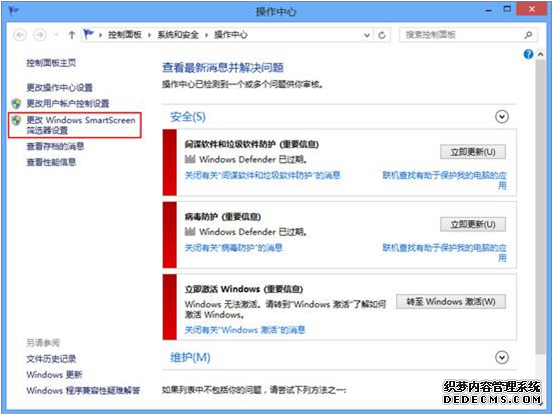Go up one level with Up arrow
Screen dimensions: 552x414
72,35
